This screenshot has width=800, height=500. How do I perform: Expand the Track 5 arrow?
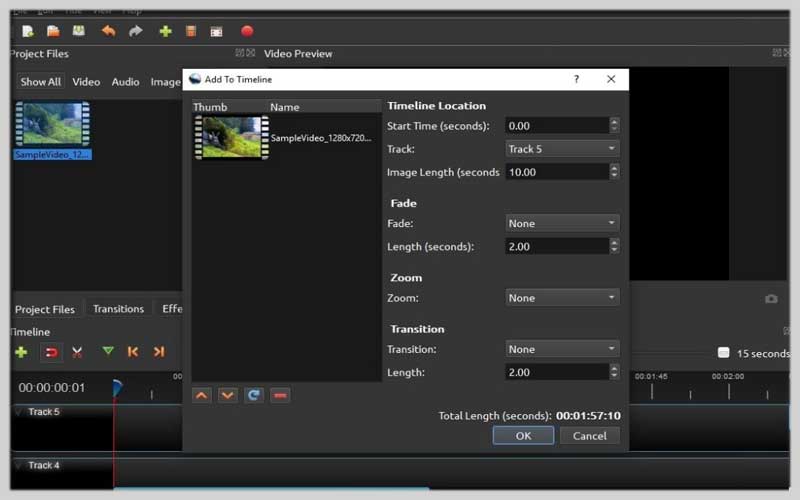[19, 412]
